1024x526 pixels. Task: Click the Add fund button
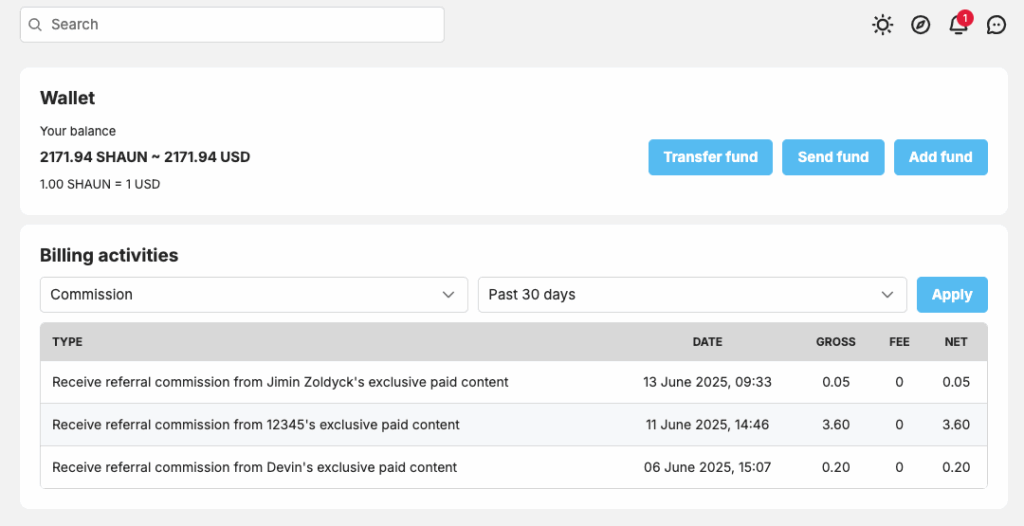pyautogui.click(x=940, y=157)
